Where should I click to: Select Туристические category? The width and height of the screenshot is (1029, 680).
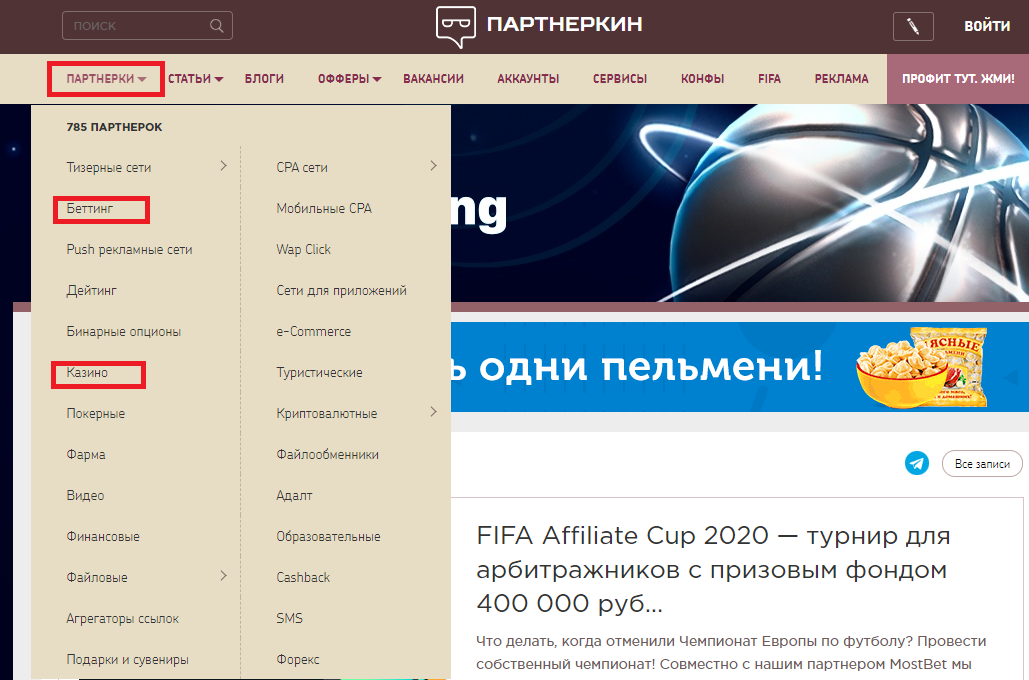320,373
